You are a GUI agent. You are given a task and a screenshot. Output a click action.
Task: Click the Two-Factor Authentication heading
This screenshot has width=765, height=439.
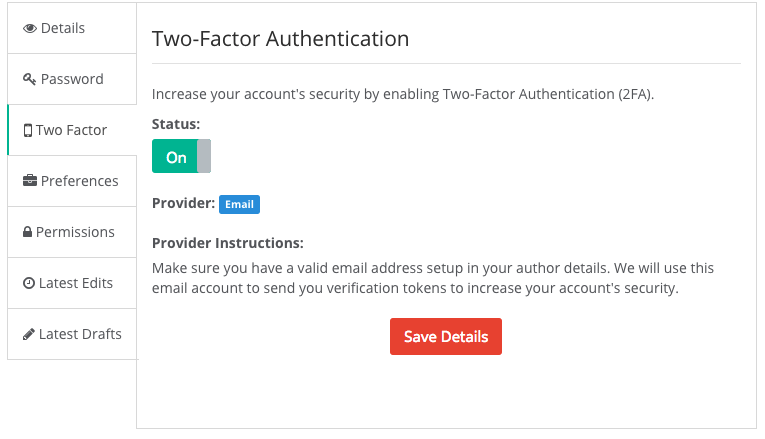tap(280, 39)
